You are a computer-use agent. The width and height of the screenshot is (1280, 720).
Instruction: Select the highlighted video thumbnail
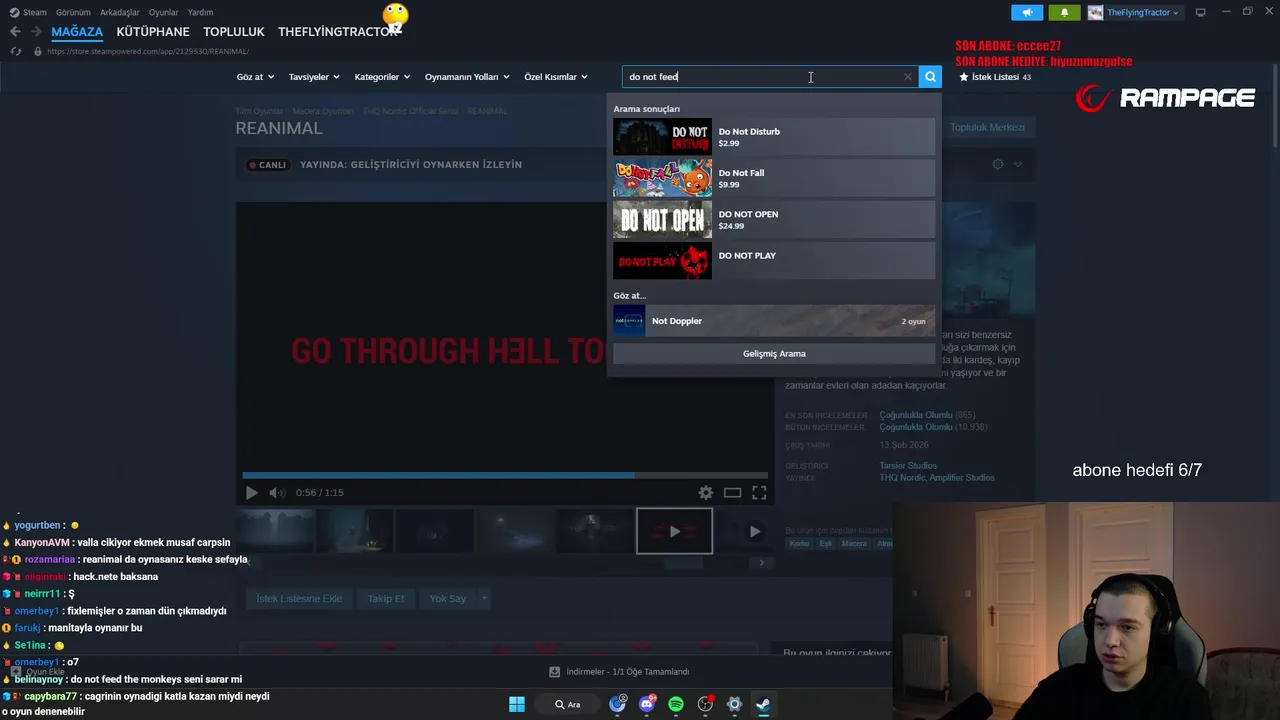click(x=674, y=531)
